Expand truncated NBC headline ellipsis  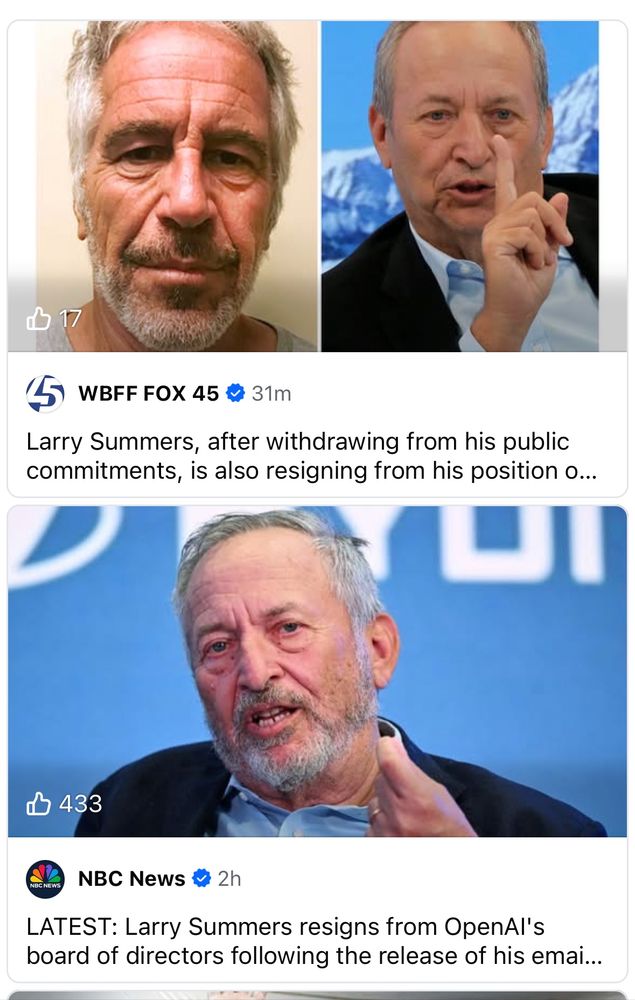(592, 956)
